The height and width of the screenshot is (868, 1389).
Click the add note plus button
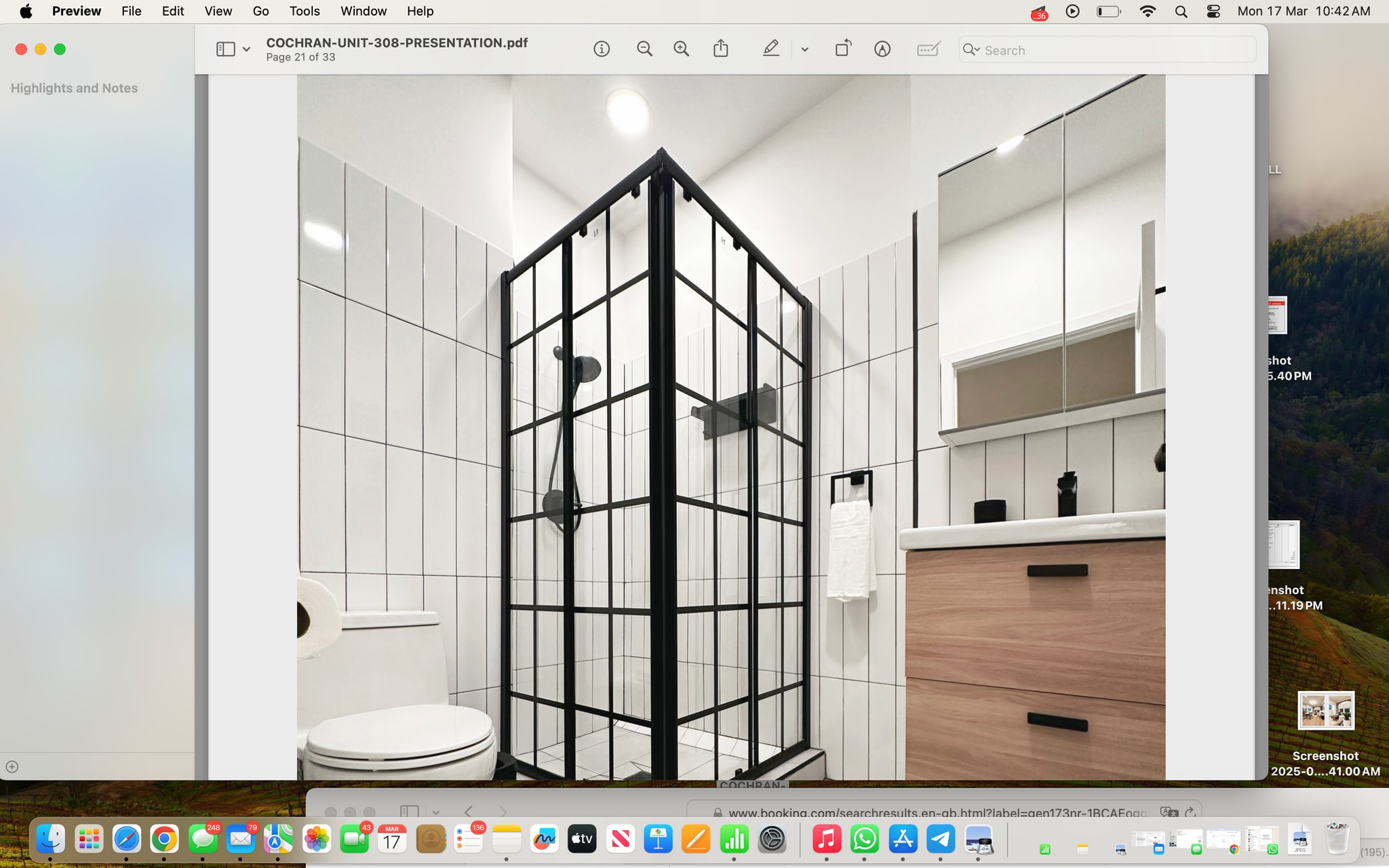click(12, 767)
